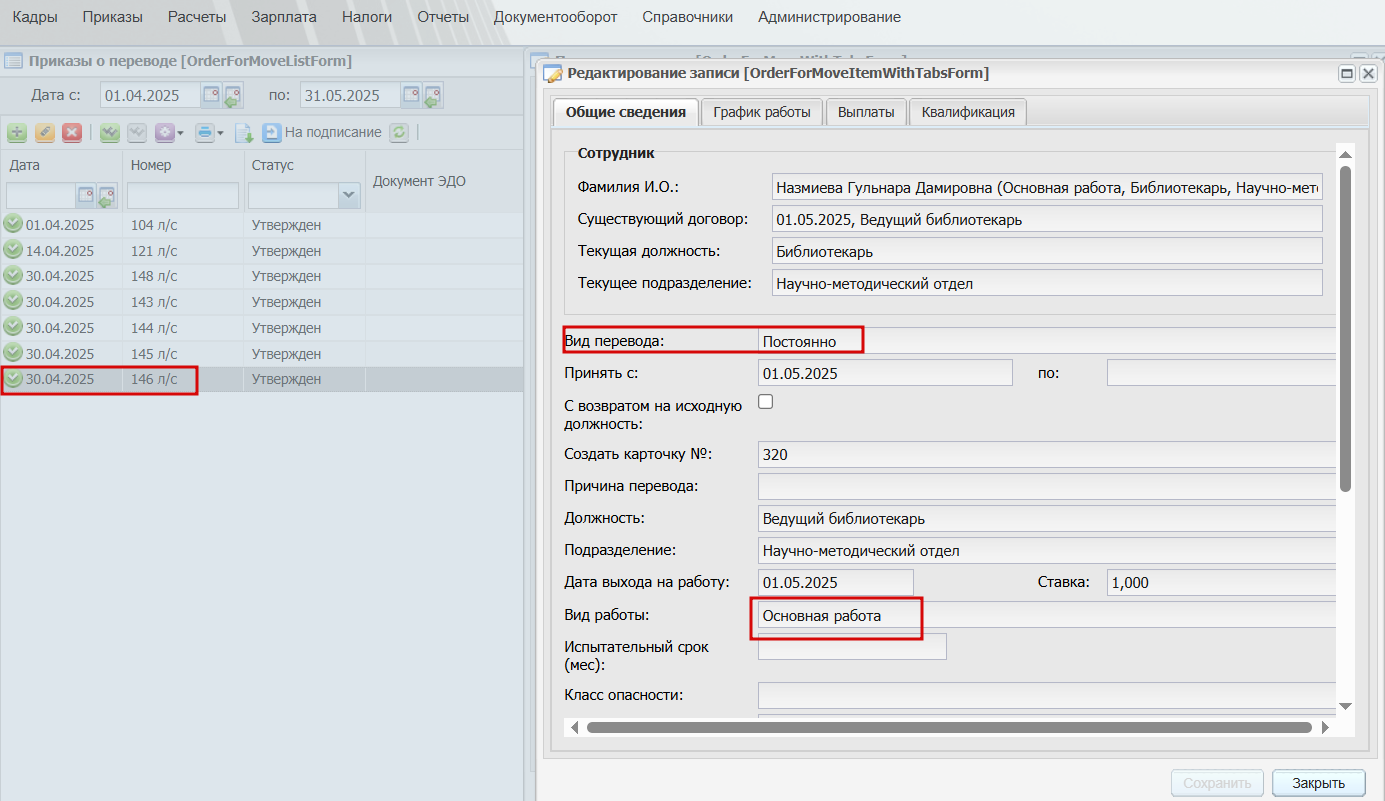The height and width of the screenshot is (801, 1385).
Task: Open the "Причина перевода" field
Action: click(1046, 486)
